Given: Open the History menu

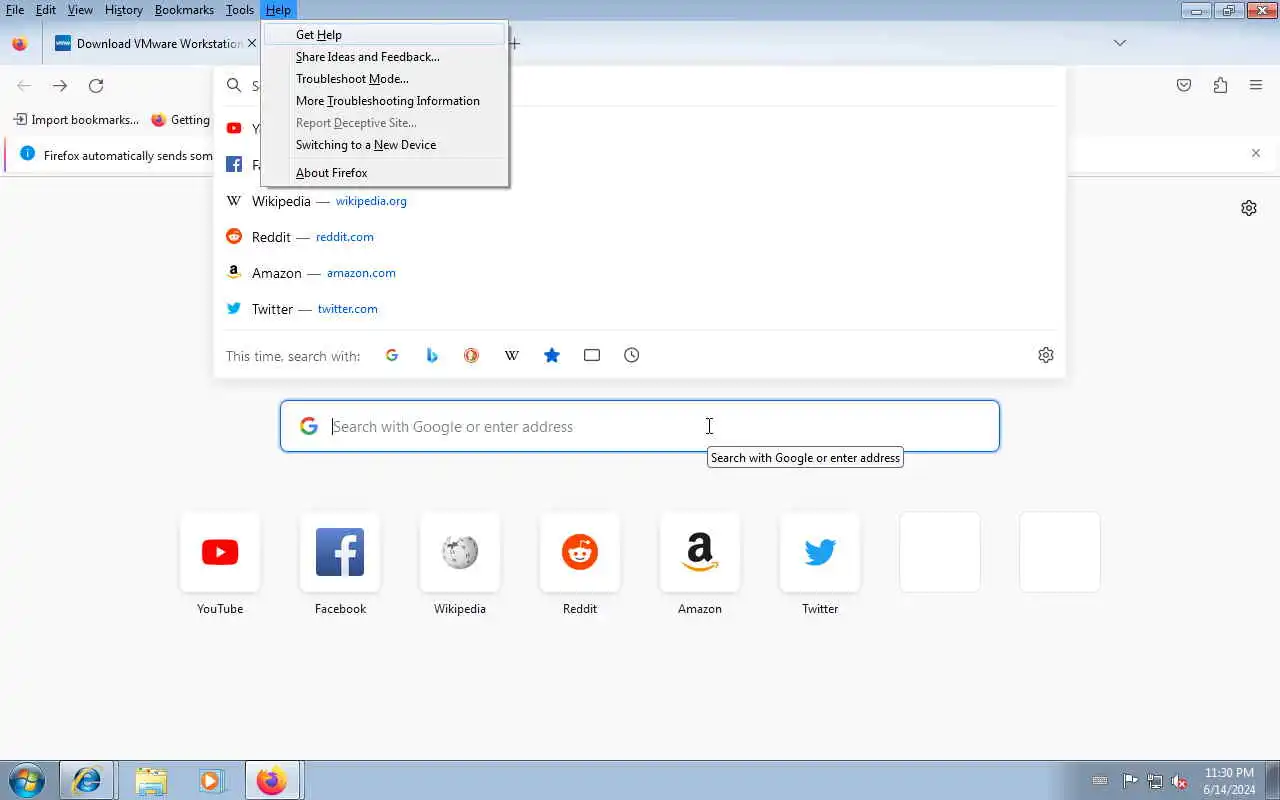Looking at the screenshot, I should (124, 10).
